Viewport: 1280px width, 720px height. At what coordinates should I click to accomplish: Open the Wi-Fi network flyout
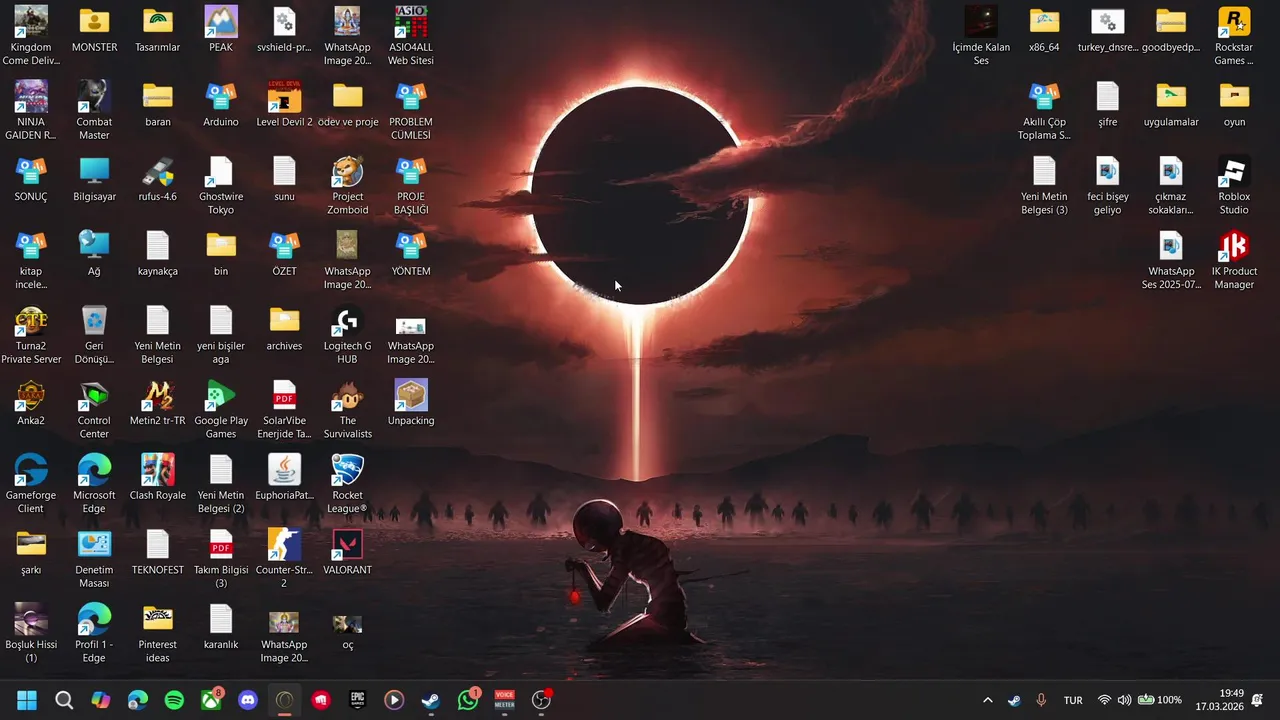pos(1104,700)
